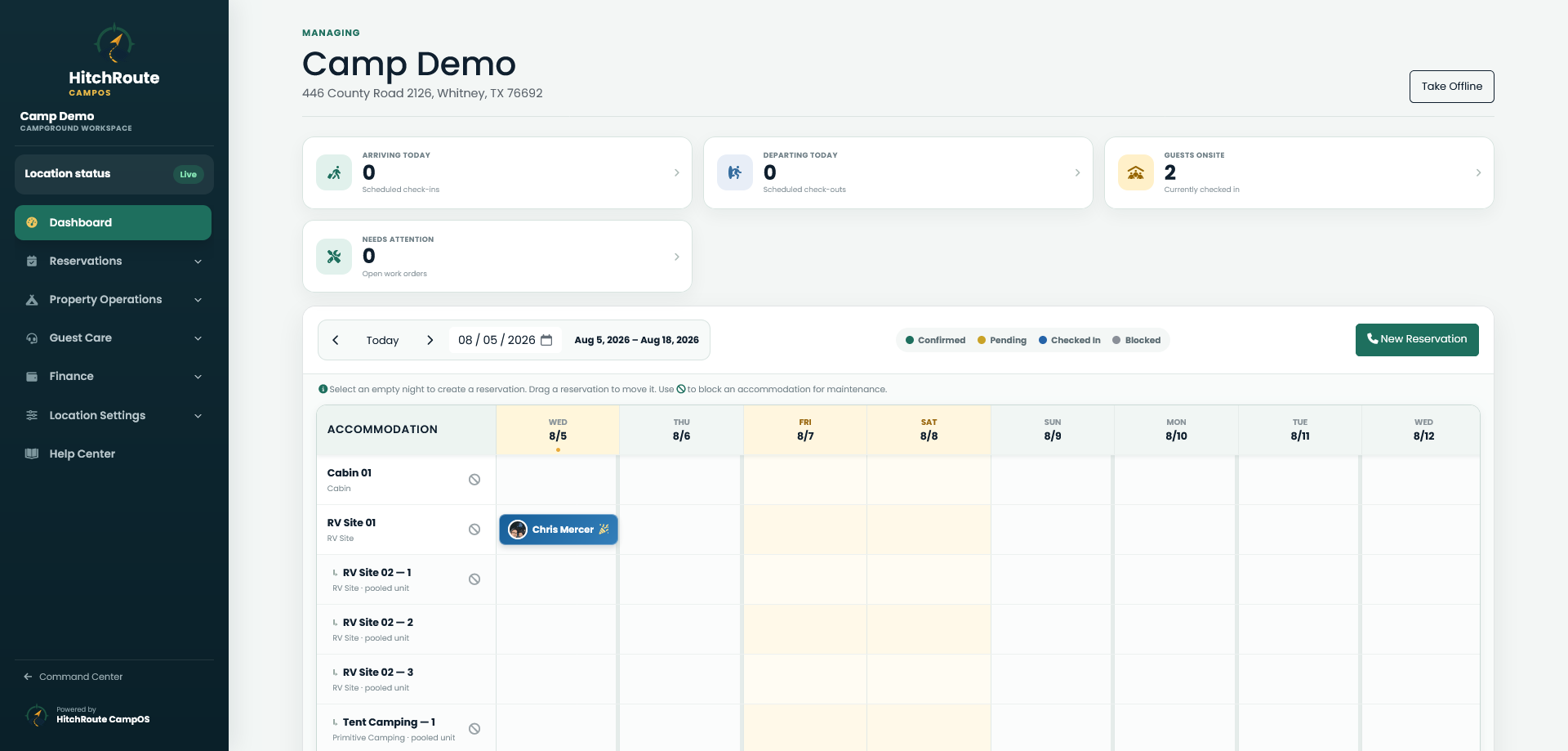Go to previous date range arrow
The height and width of the screenshot is (751, 1568).
[x=336, y=340]
